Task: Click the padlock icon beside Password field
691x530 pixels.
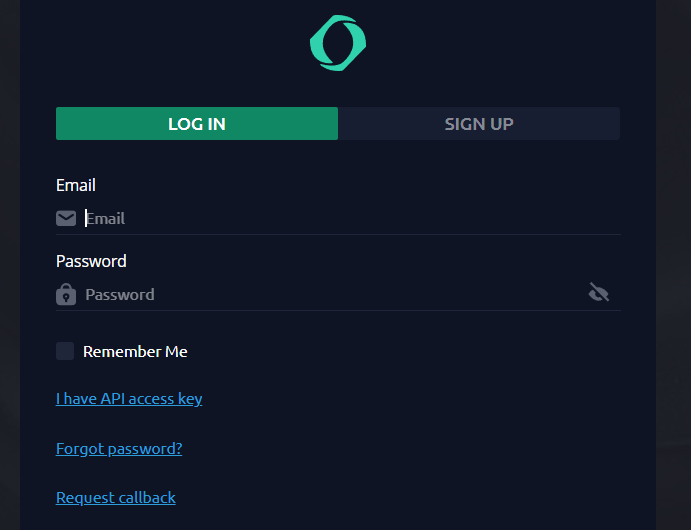Action: (x=66, y=294)
